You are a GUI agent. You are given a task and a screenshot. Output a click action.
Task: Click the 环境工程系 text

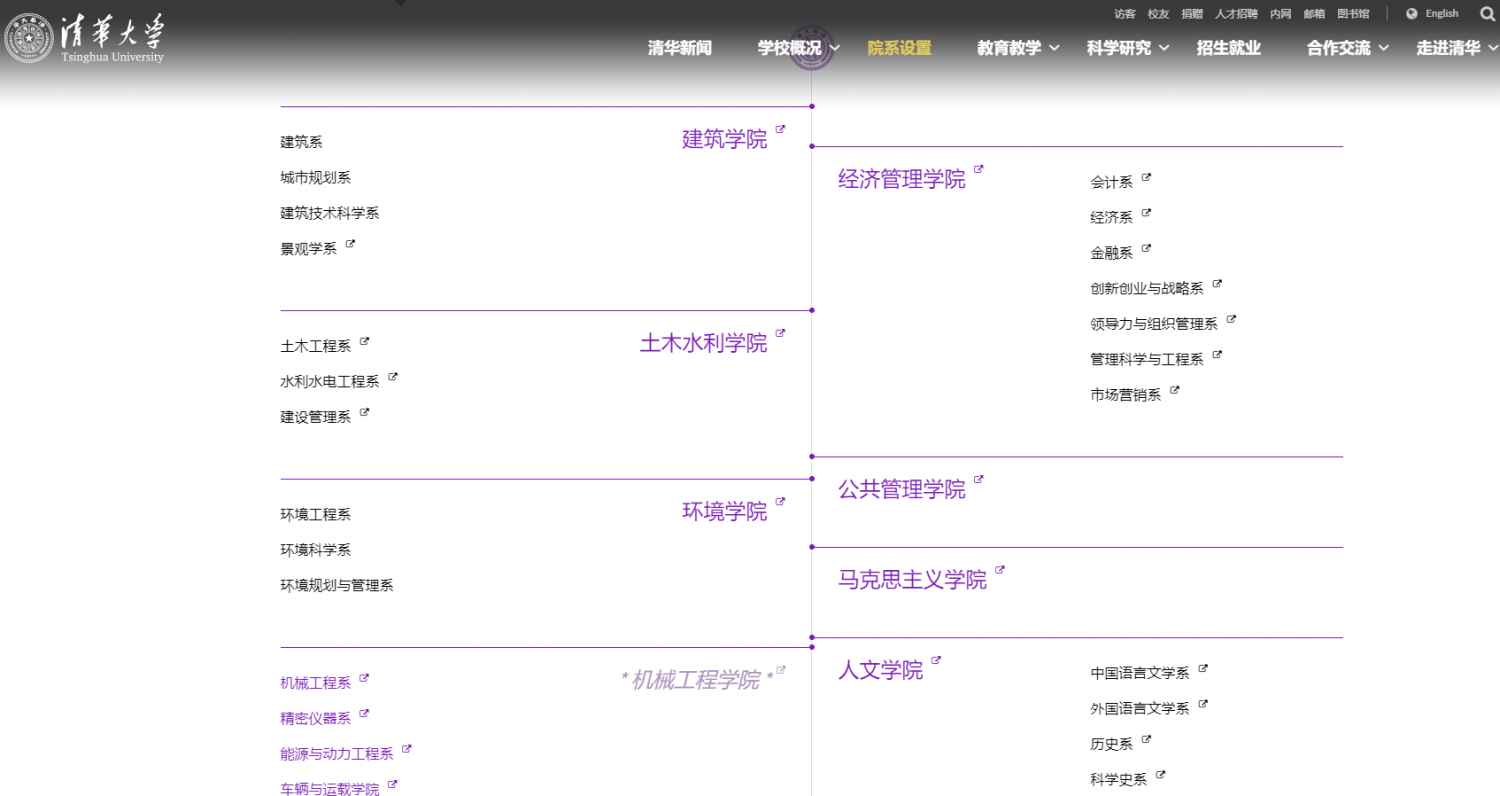[316, 515]
